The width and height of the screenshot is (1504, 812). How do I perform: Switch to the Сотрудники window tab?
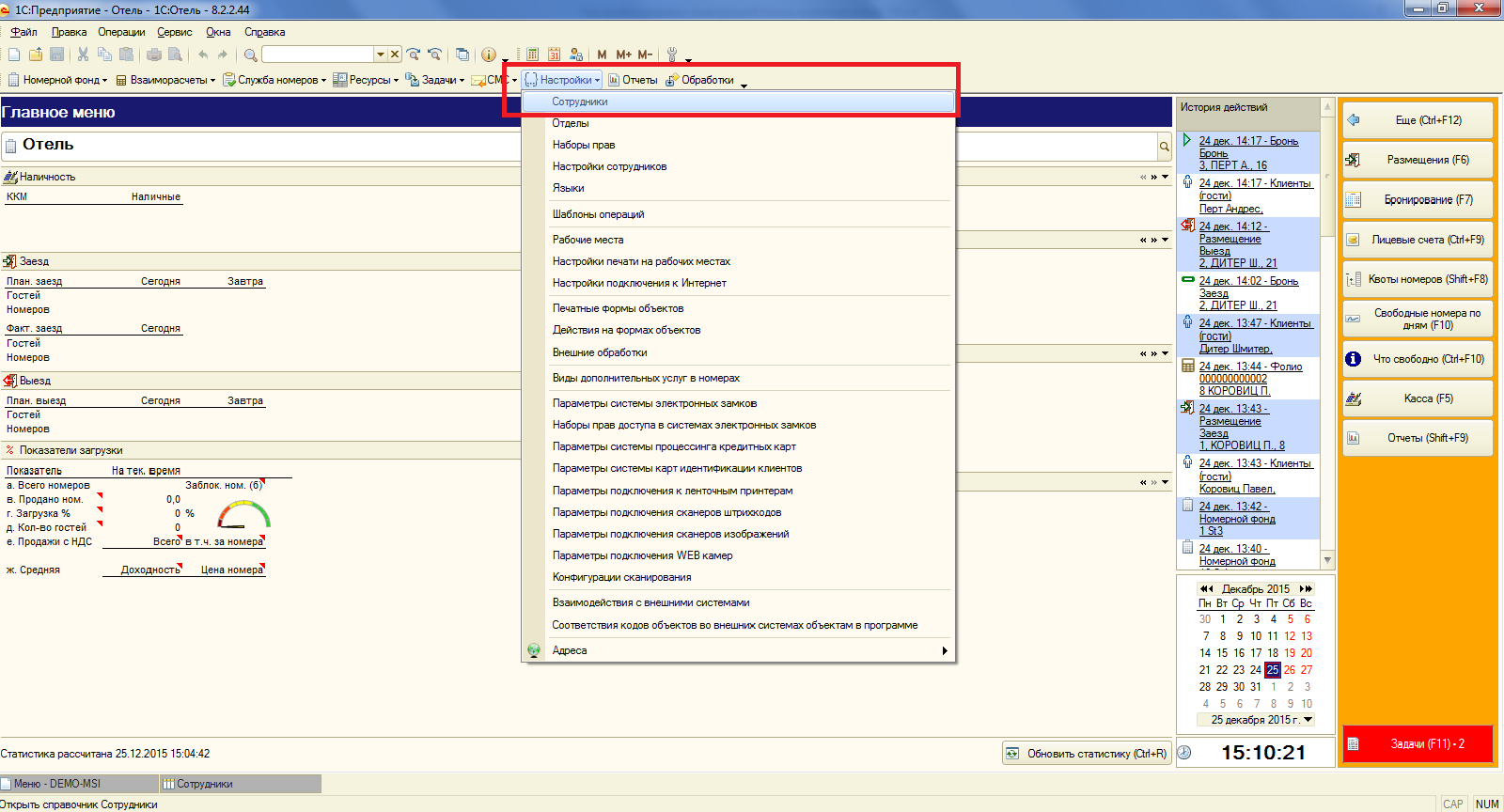click(x=240, y=784)
